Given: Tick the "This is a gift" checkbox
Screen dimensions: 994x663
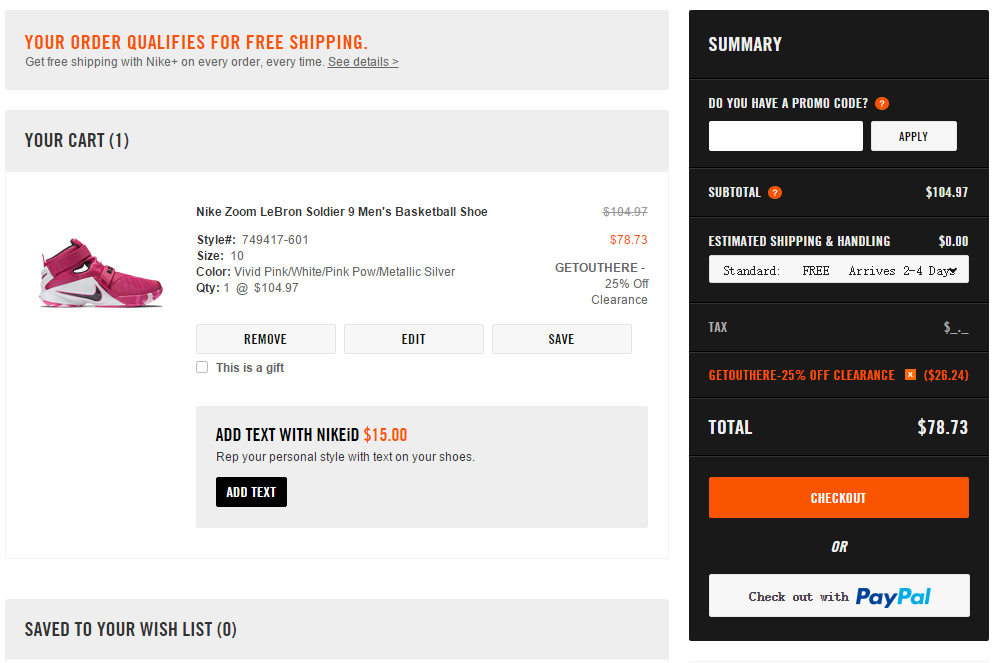Looking at the screenshot, I should point(202,367).
